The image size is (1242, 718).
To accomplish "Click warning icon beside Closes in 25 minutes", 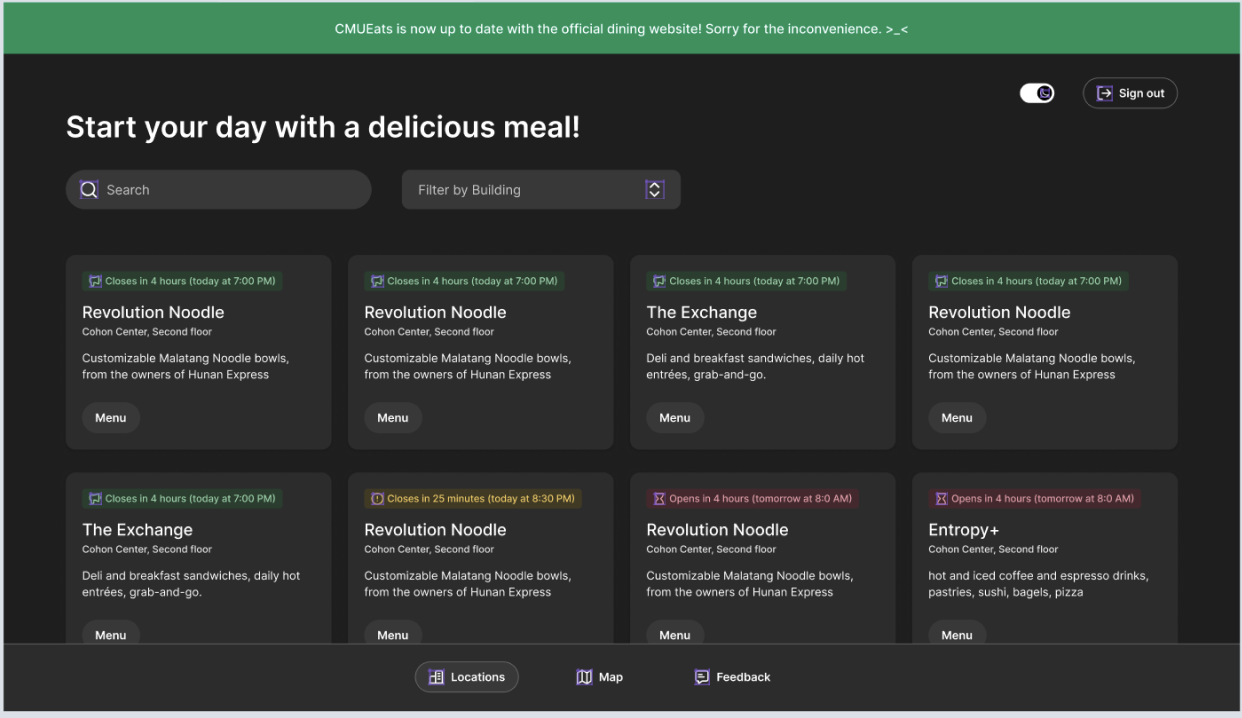I will (377, 498).
